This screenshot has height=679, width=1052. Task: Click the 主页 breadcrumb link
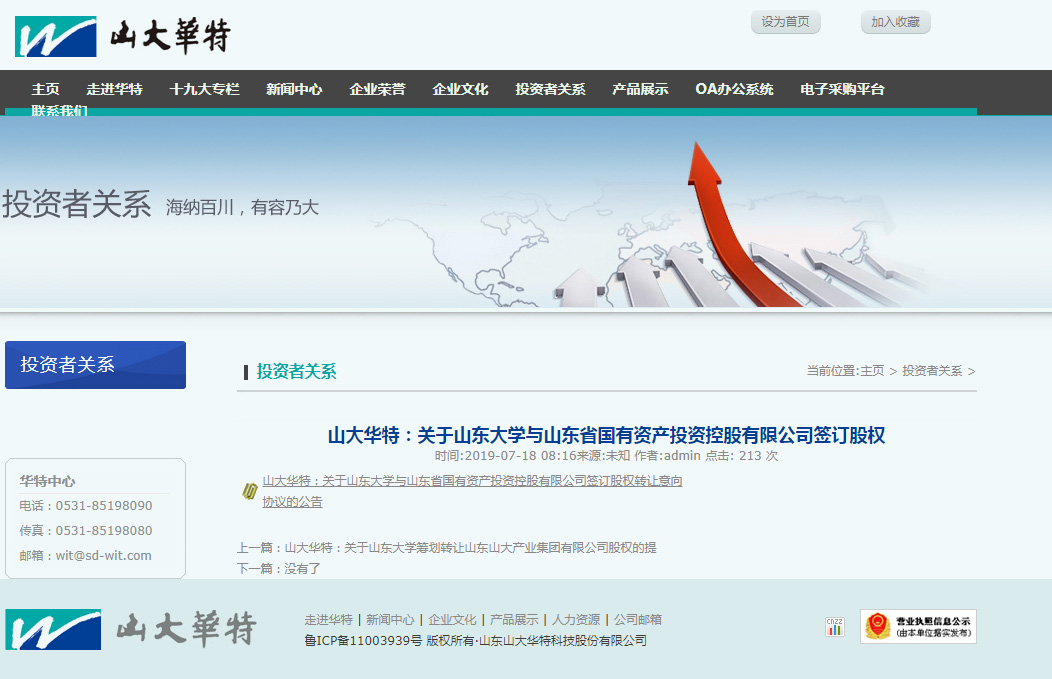[x=872, y=371]
